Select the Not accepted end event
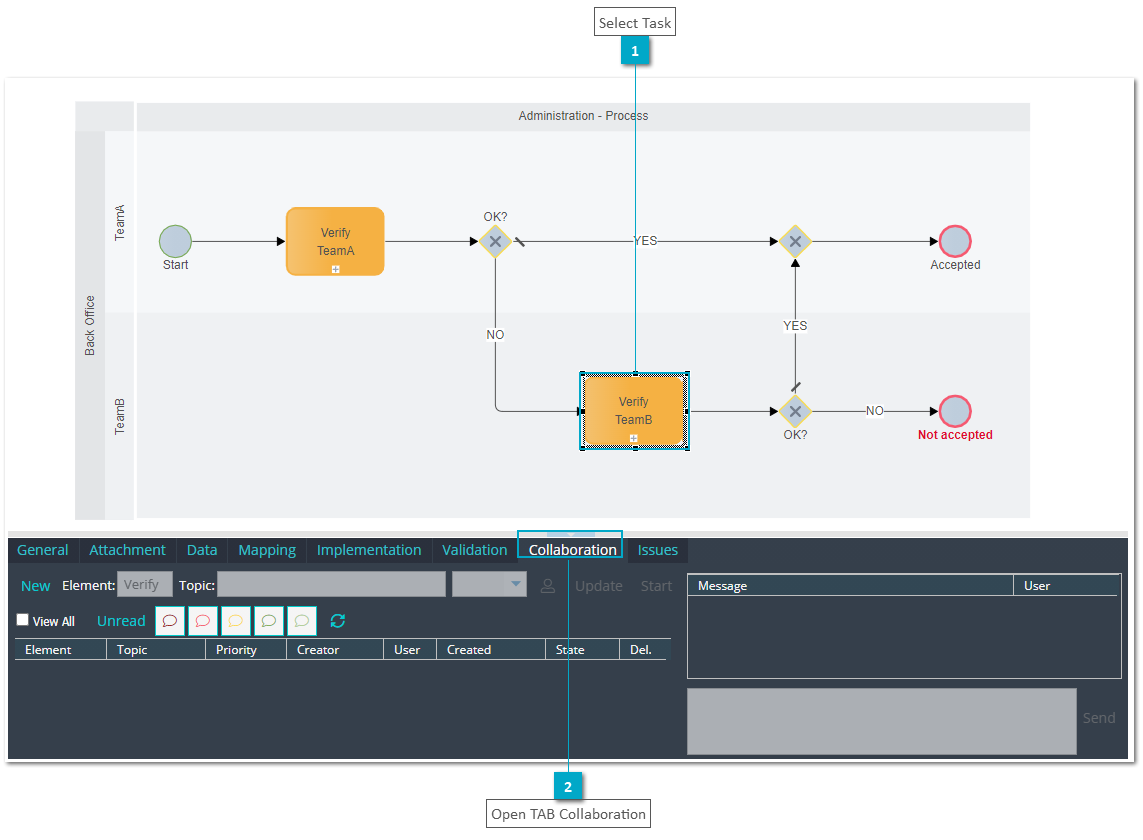The height and width of the screenshot is (840, 1143). tap(955, 411)
